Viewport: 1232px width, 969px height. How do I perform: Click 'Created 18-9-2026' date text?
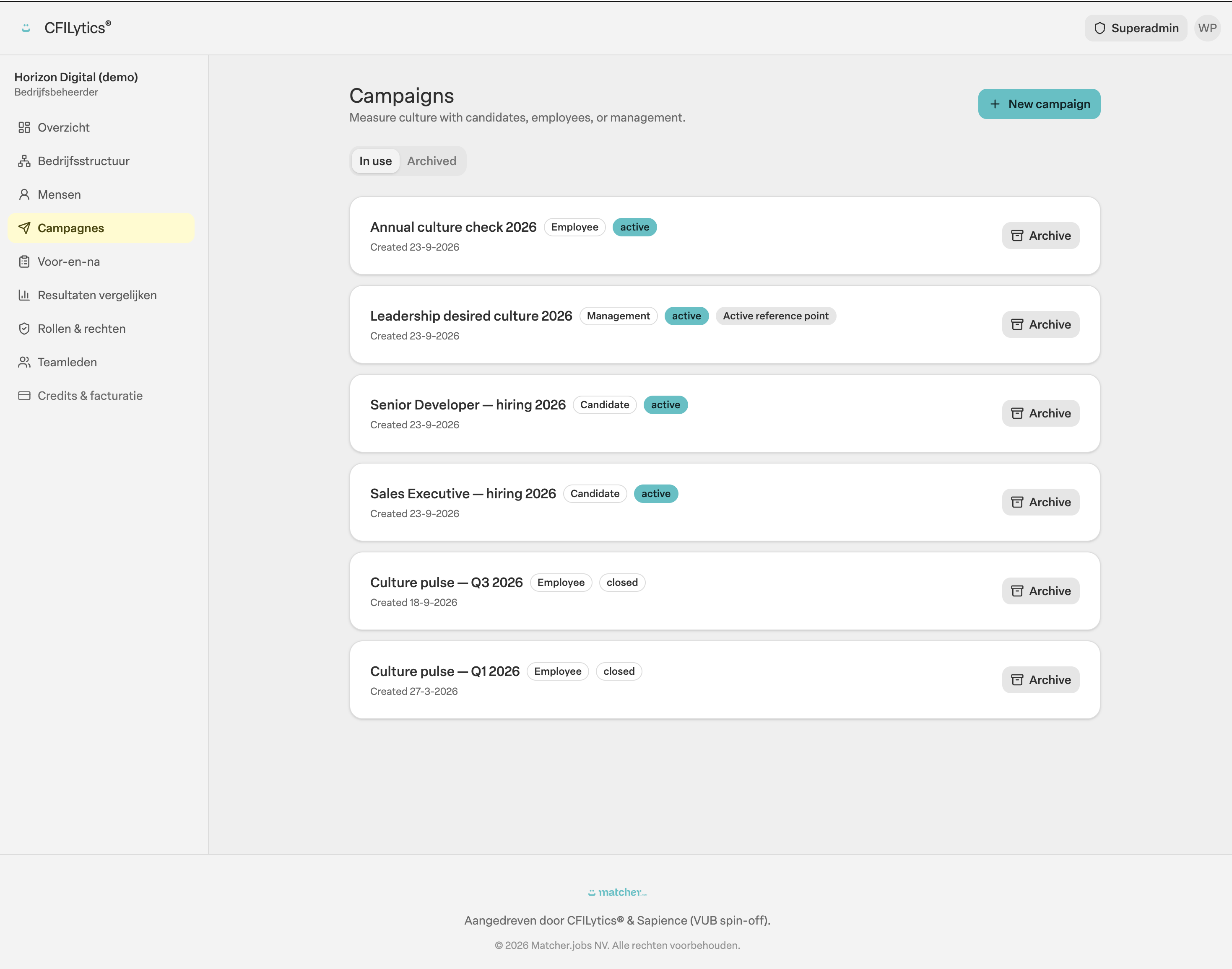pos(413,603)
